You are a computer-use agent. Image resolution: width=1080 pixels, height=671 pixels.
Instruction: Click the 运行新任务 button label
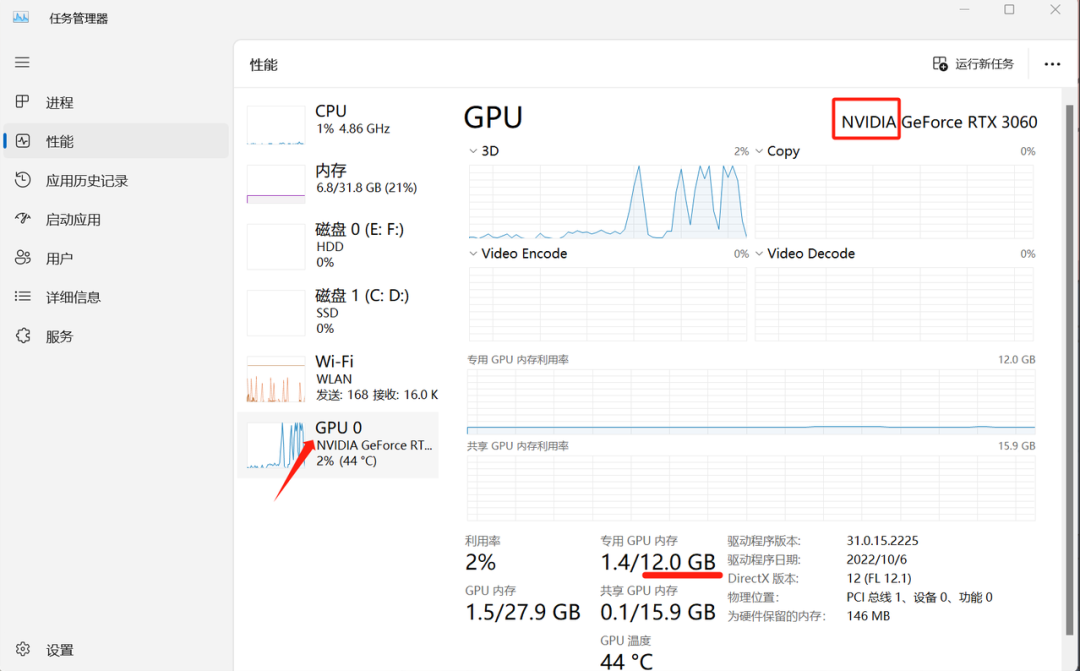[x=984, y=64]
